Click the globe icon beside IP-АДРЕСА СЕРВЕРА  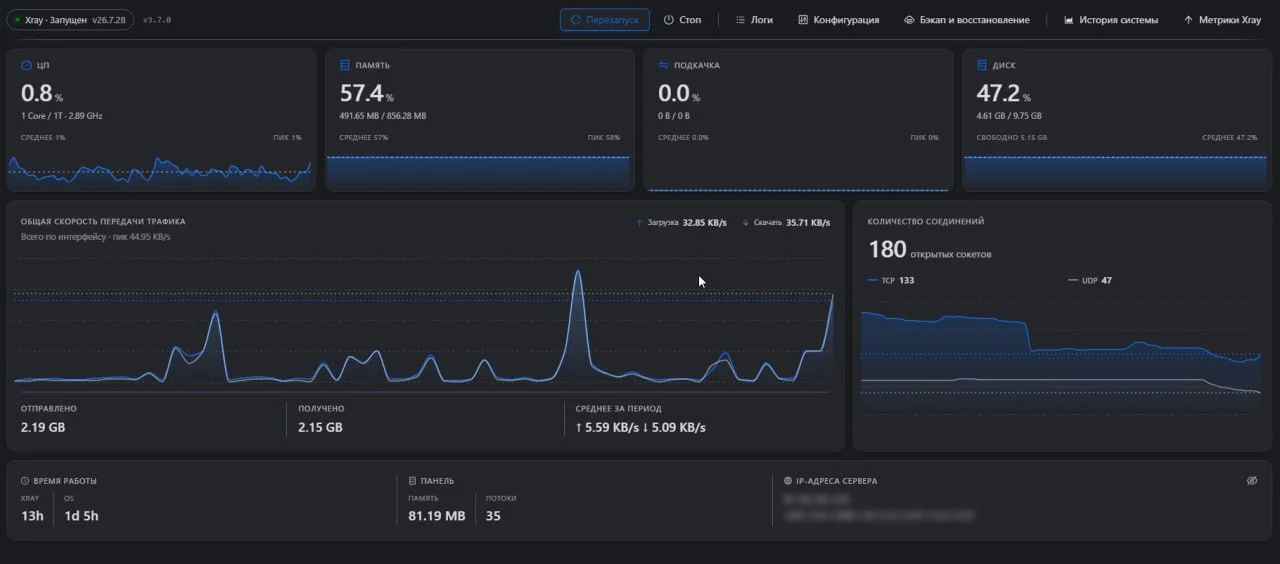(x=788, y=481)
